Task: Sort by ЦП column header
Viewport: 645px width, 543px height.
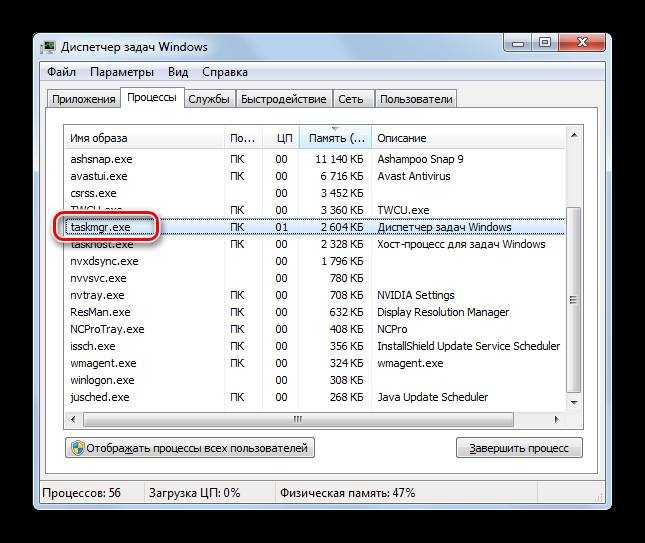Action: 281,138
